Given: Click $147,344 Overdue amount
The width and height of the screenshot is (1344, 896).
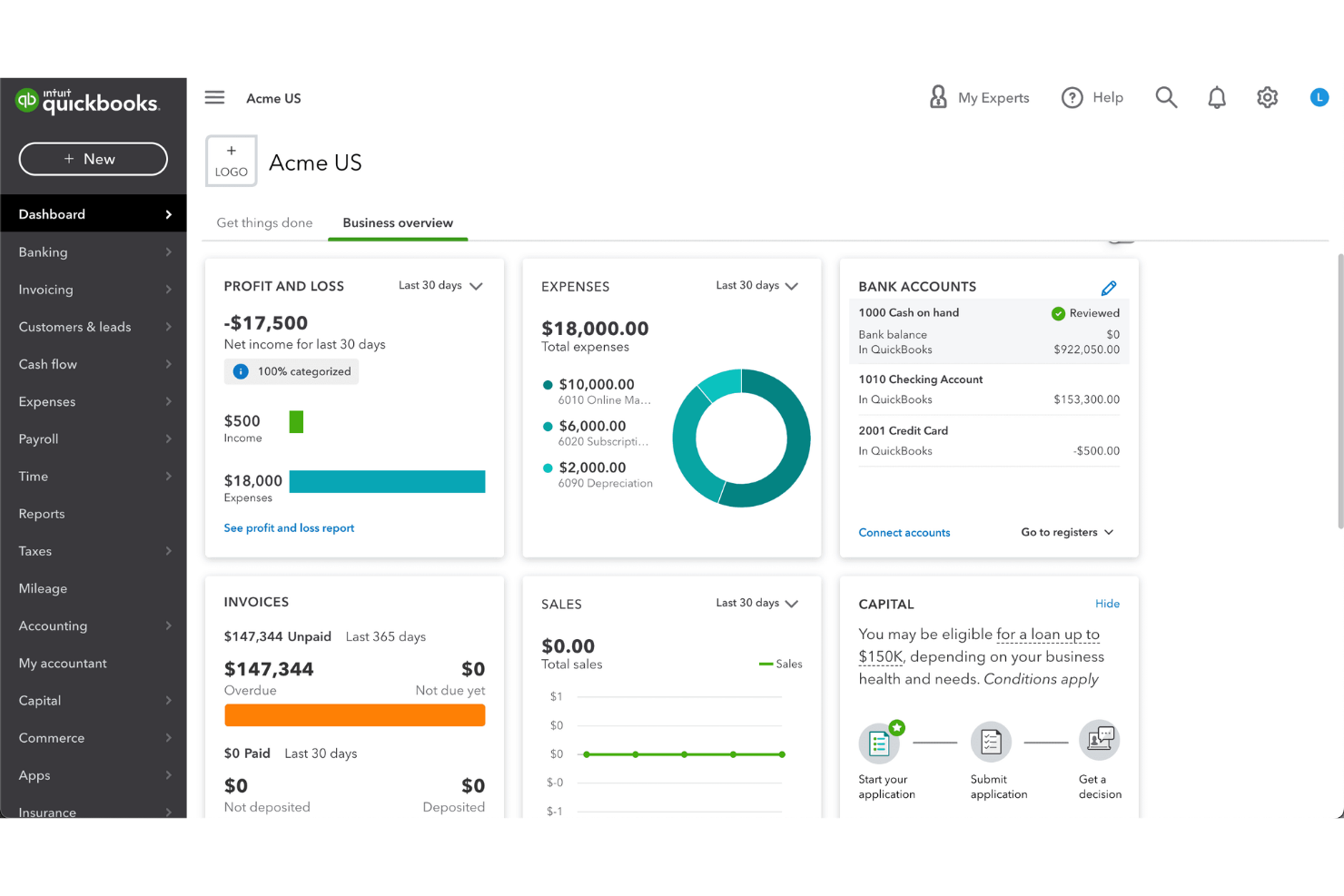Looking at the screenshot, I should (269, 669).
